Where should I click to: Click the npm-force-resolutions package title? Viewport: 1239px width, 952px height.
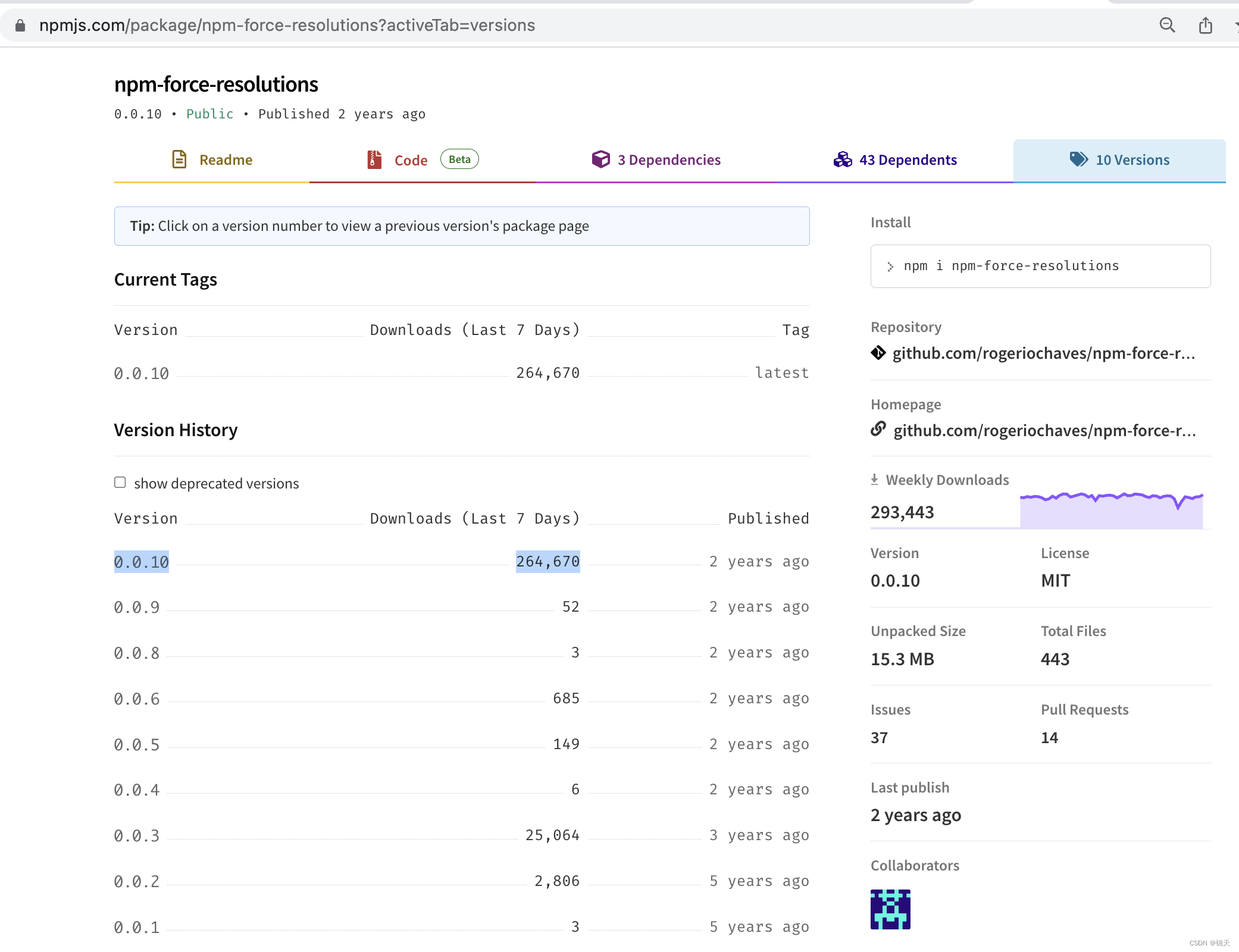(216, 84)
